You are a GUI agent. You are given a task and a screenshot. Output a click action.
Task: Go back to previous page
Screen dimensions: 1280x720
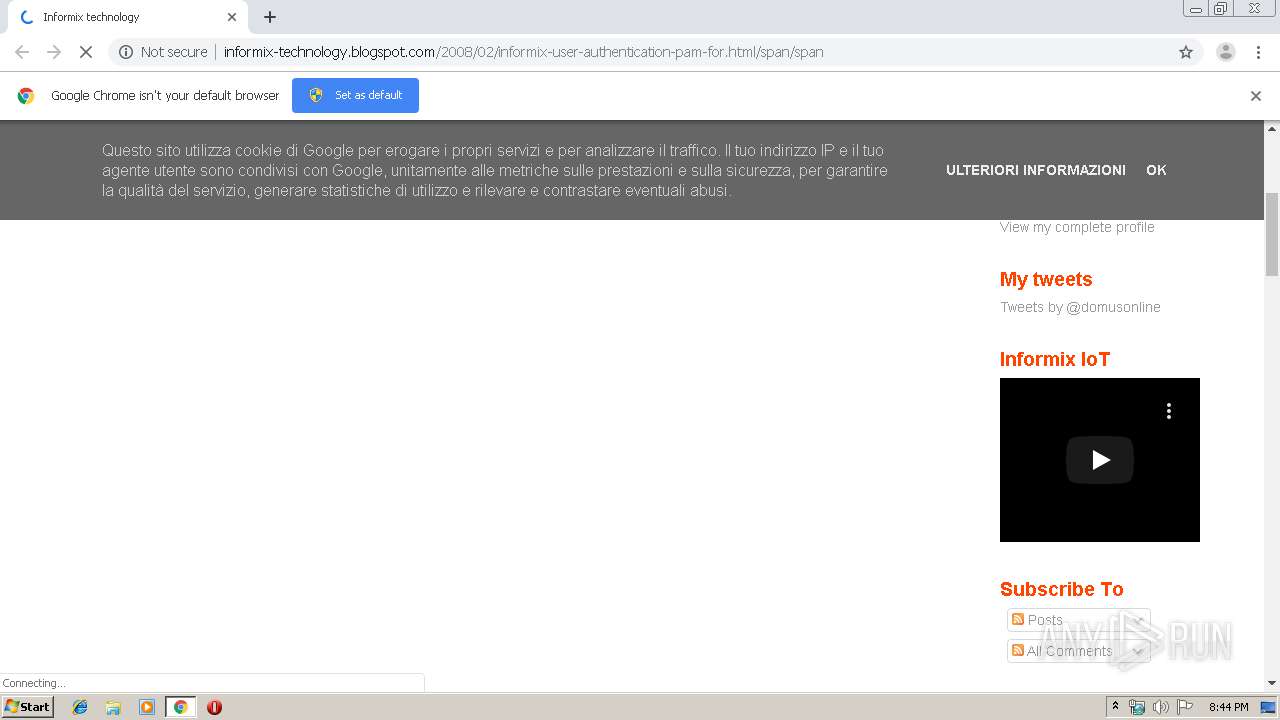pyautogui.click(x=22, y=52)
